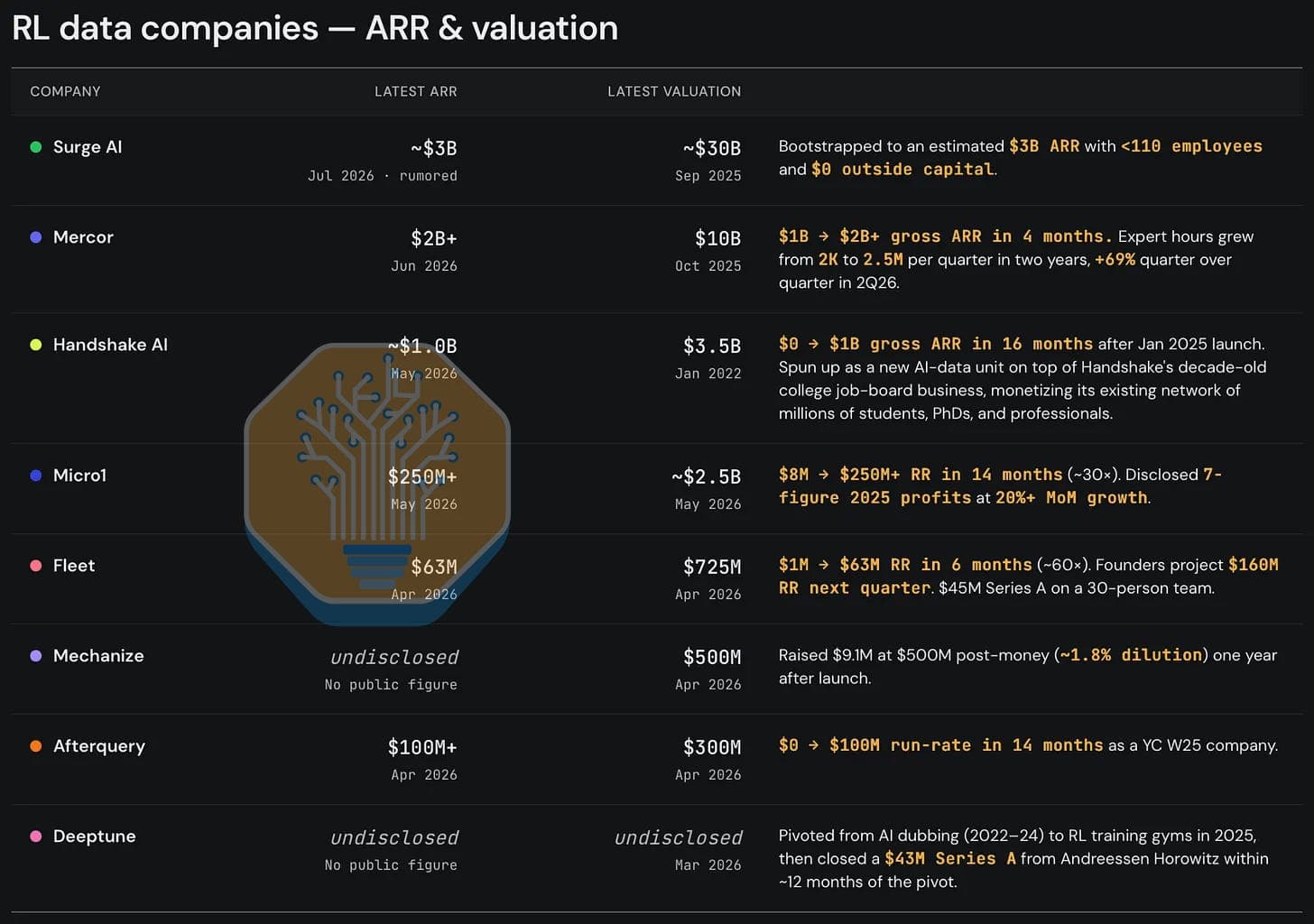Screen dimensions: 1314x924
Task: Click '$0 → $1B gross ARR in 16 months'
Action: (x=936, y=344)
